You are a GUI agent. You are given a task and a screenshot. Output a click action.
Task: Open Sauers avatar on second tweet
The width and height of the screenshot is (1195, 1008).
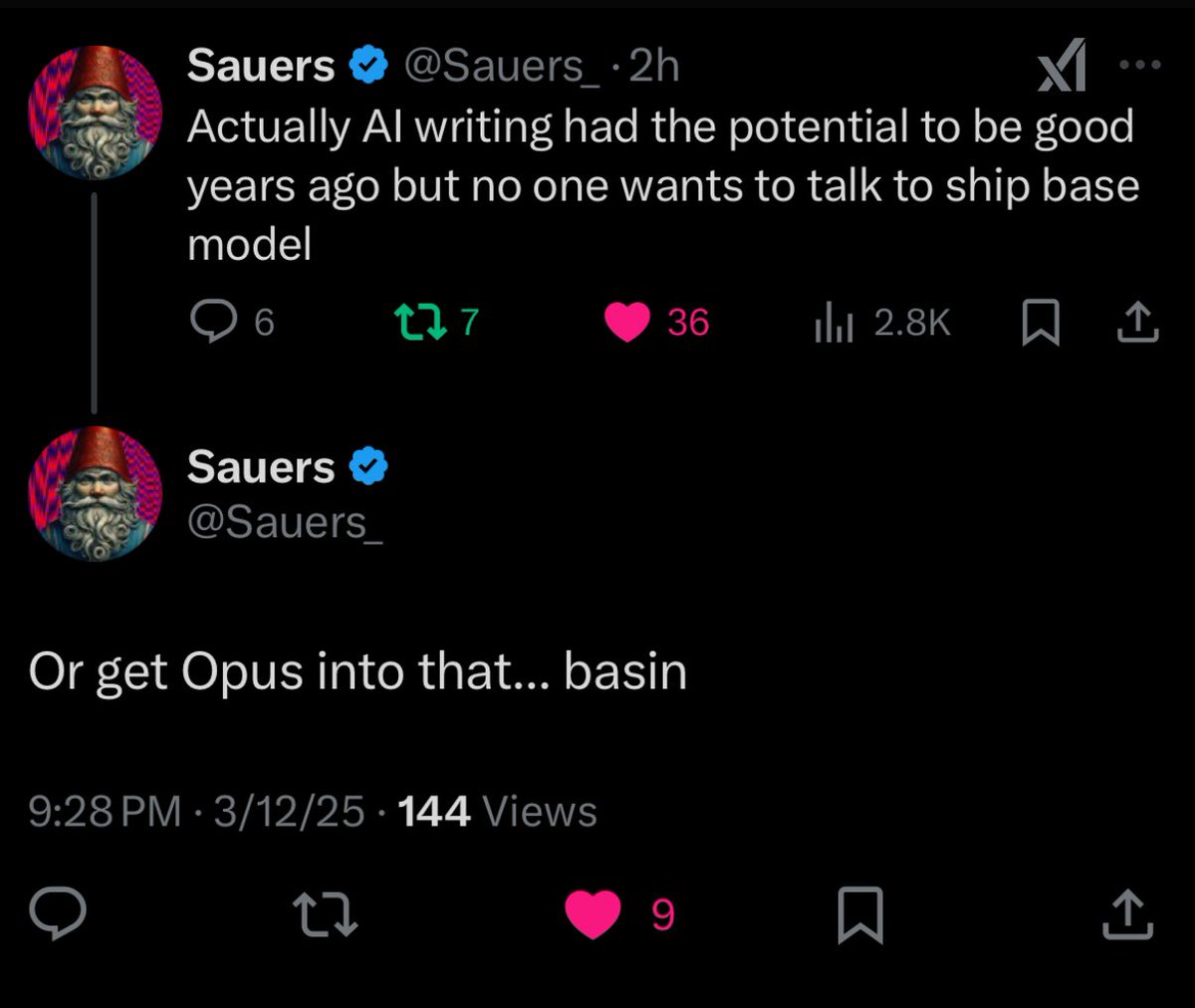96,494
